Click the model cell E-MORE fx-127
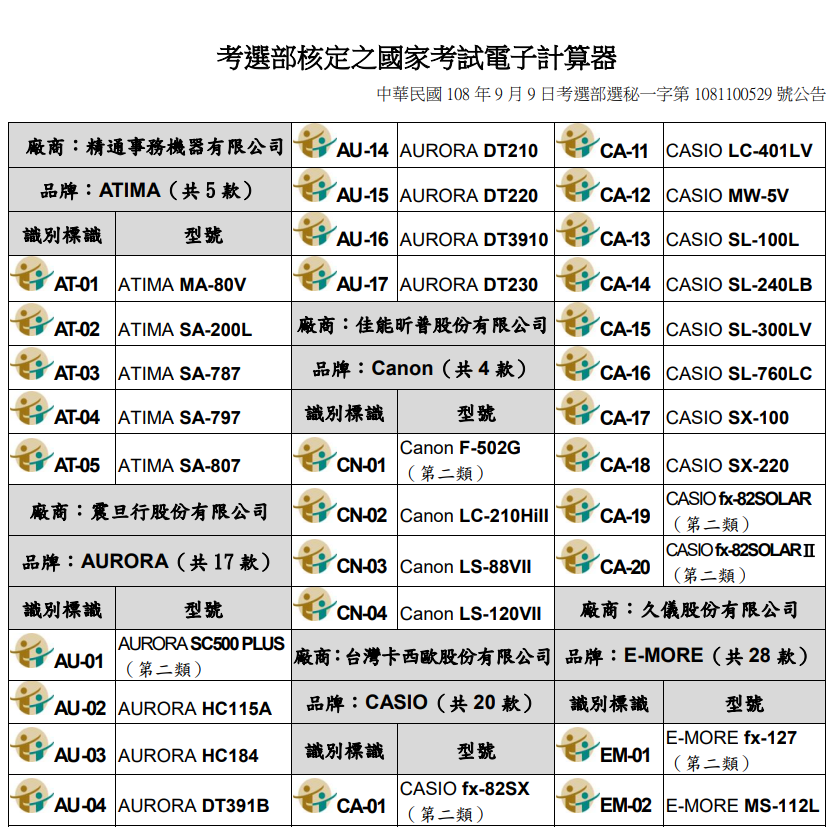Screen dimensions: 836x827 tap(744, 749)
